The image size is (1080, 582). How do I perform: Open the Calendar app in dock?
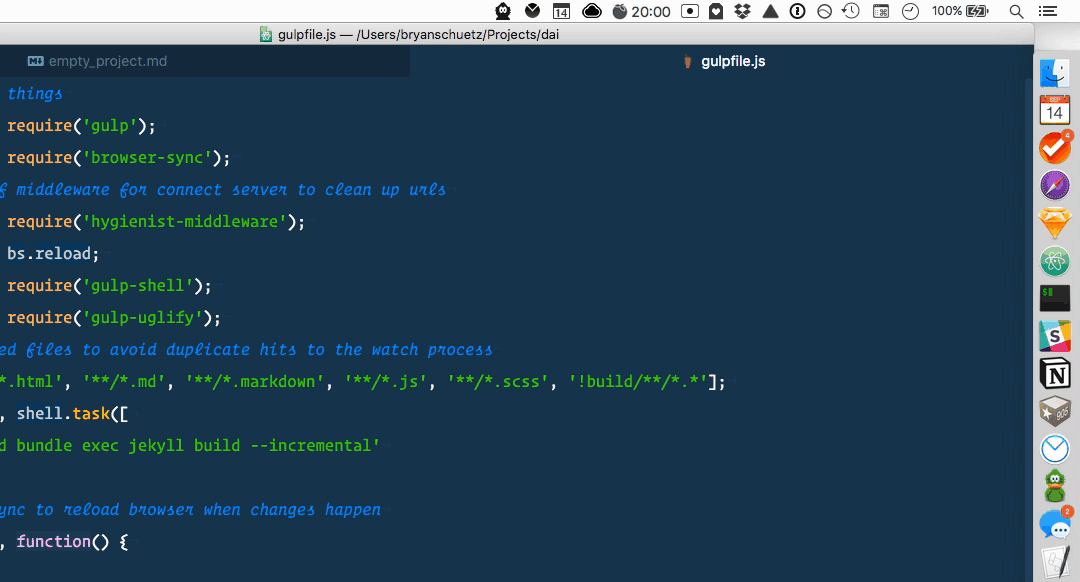click(1055, 110)
